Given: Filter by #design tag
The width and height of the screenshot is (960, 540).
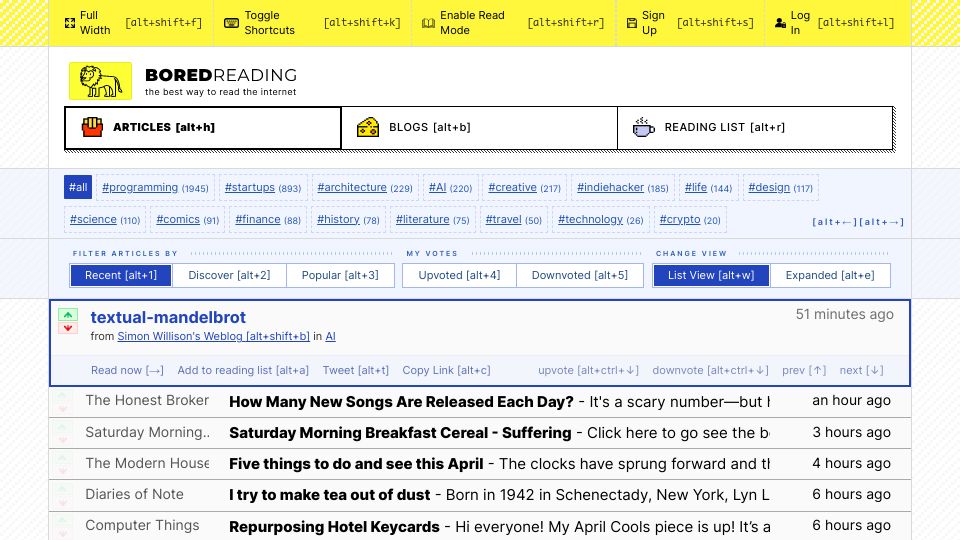Looking at the screenshot, I should (x=781, y=187).
